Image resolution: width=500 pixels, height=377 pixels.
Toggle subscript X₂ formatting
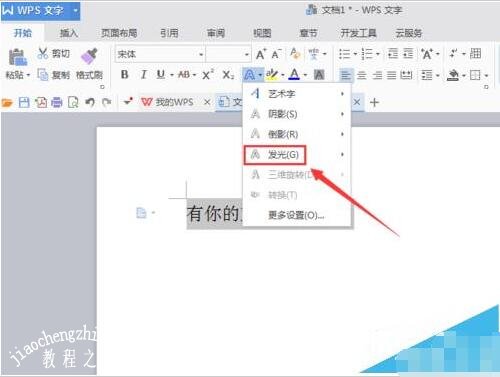click(228, 75)
